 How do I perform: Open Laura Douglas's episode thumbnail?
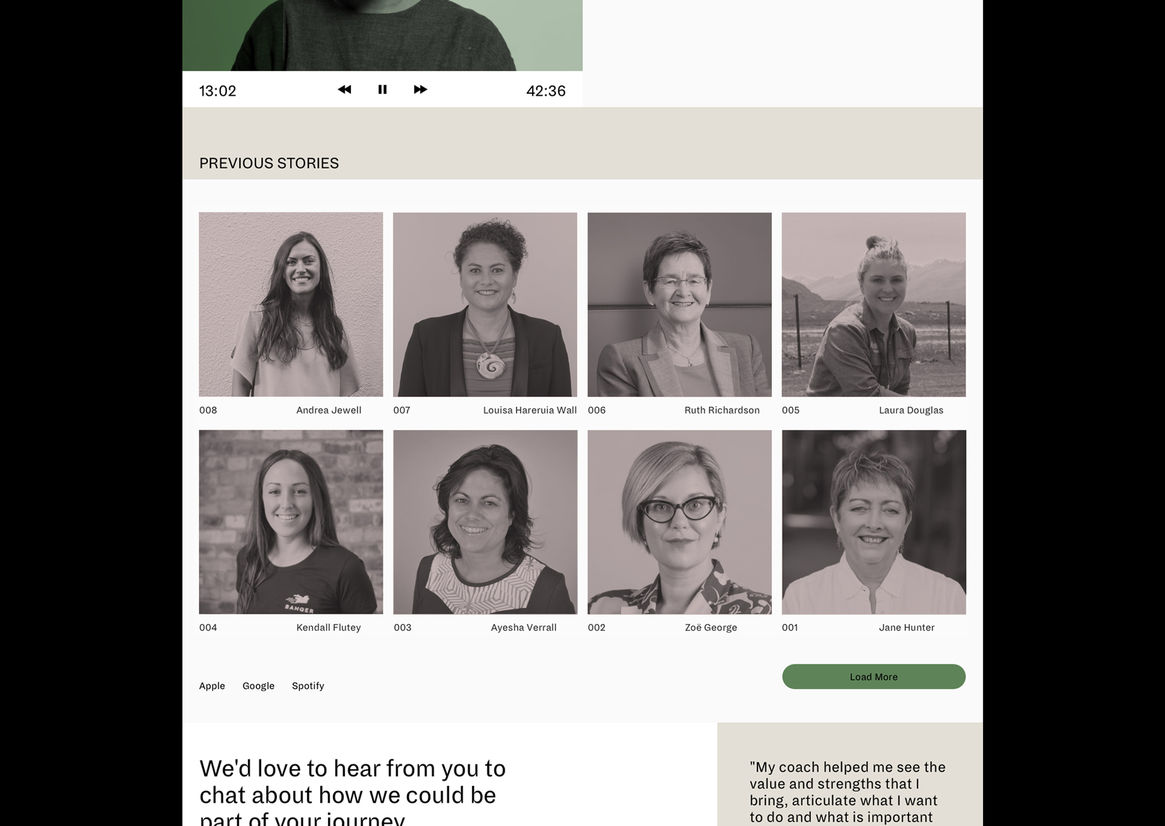[x=874, y=305]
